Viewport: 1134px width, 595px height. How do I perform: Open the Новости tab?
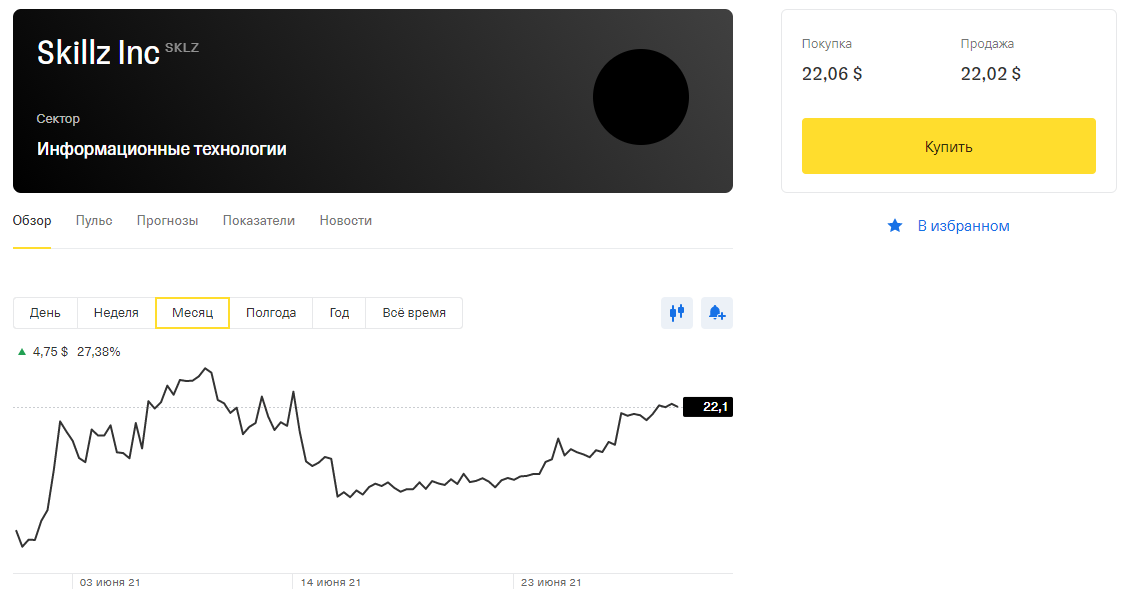[x=346, y=221]
